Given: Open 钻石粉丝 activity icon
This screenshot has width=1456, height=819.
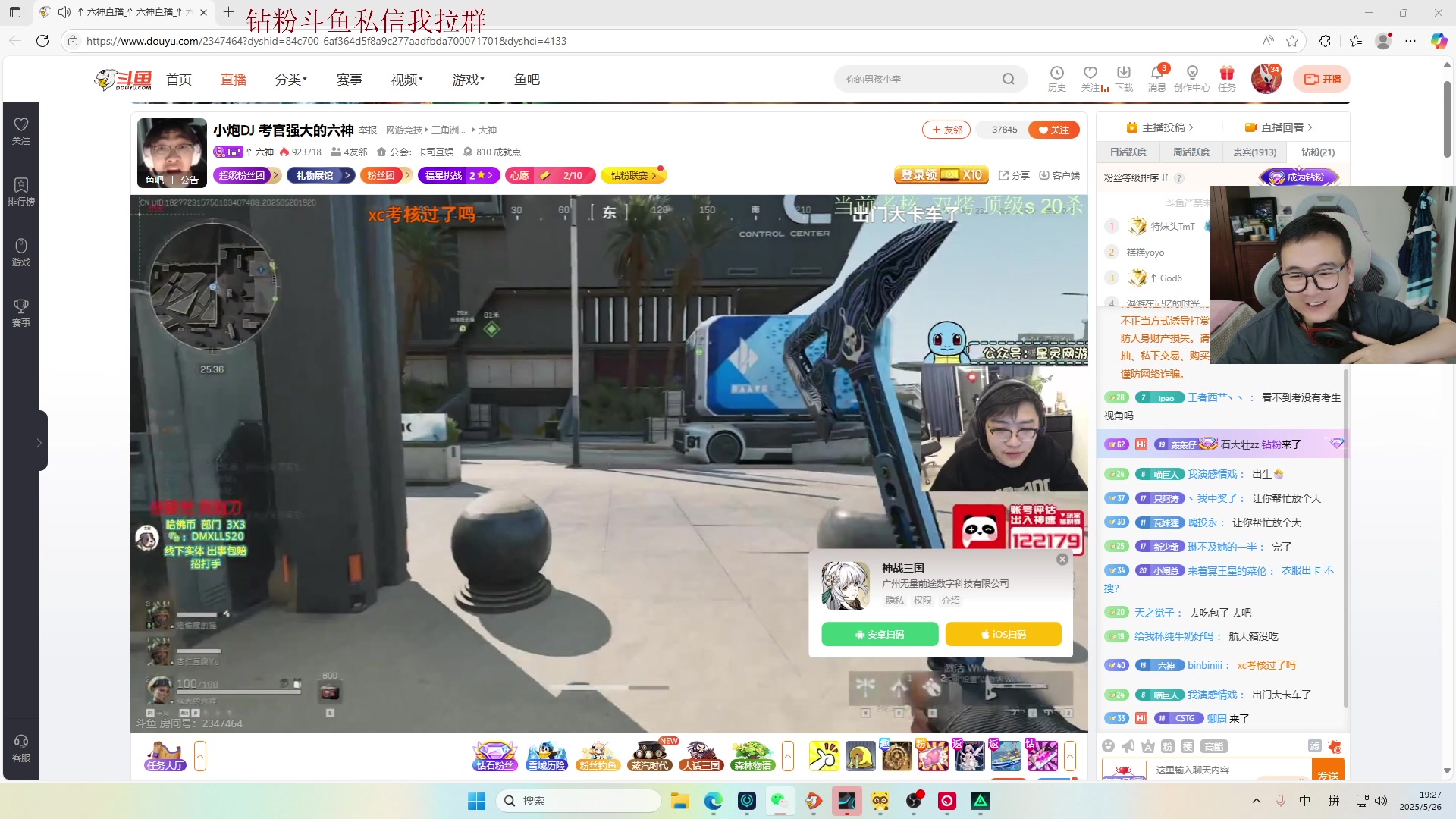Looking at the screenshot, I should pos(494,756).
